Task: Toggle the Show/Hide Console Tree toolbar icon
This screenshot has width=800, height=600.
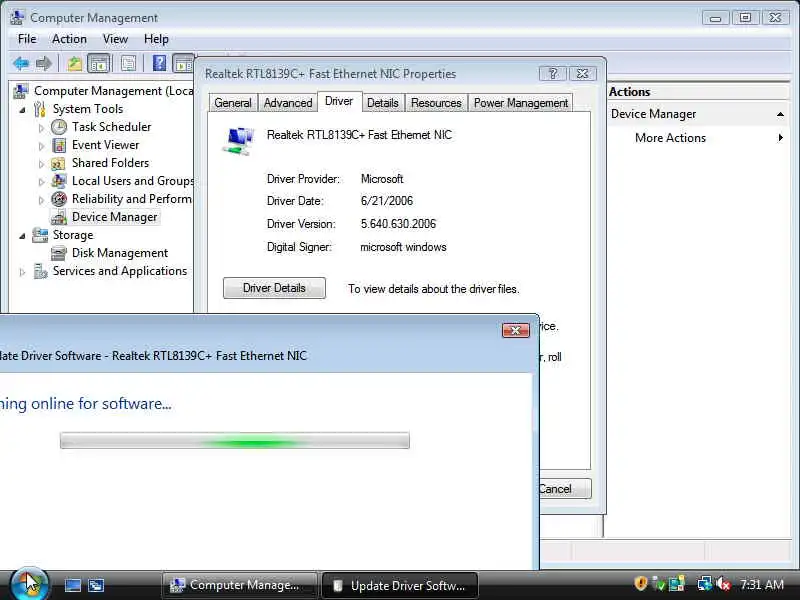Action: tap(99, 64)
